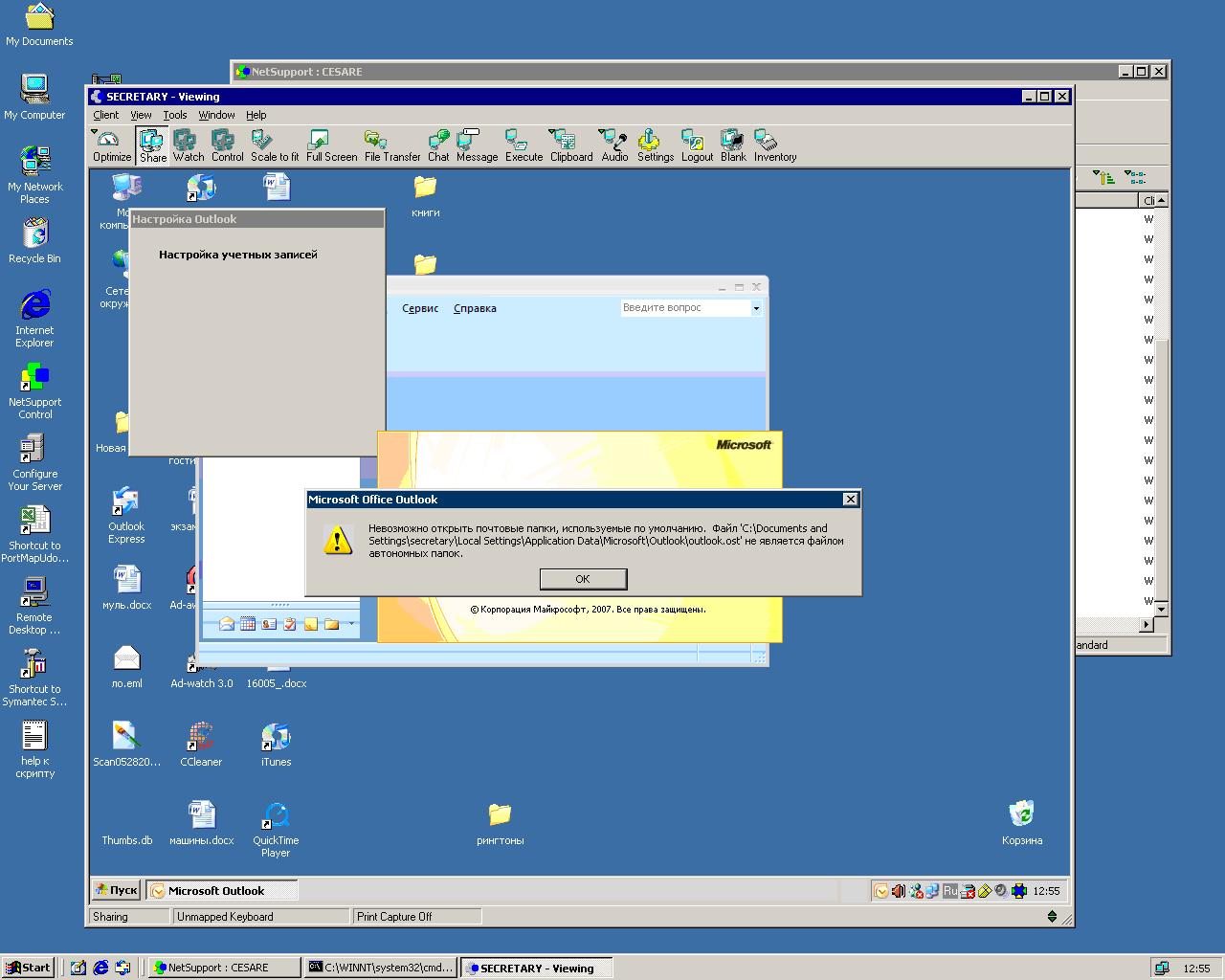Open Internet Explorer local desktop icon
1225x980 pixels.
pyautogui.click(x=35, y=319)
